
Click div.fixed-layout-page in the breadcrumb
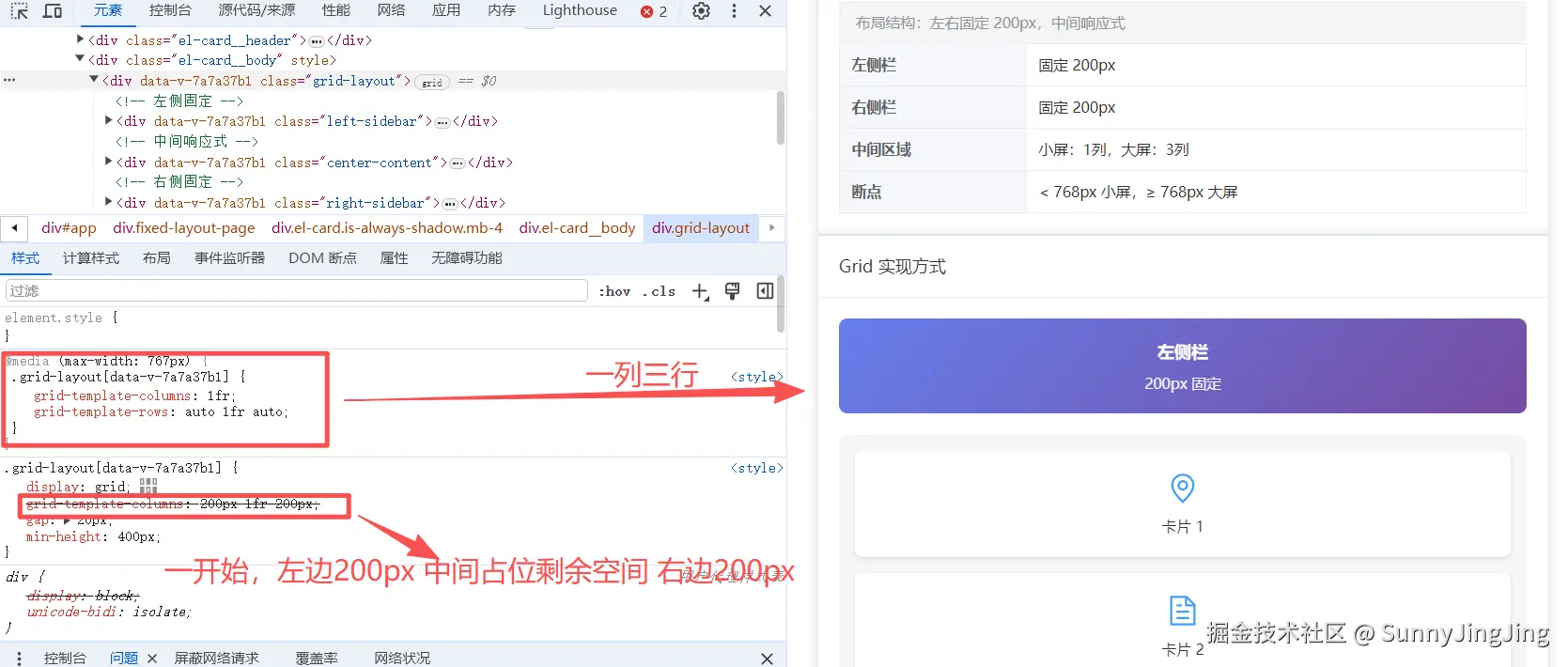tap(184, 228)
